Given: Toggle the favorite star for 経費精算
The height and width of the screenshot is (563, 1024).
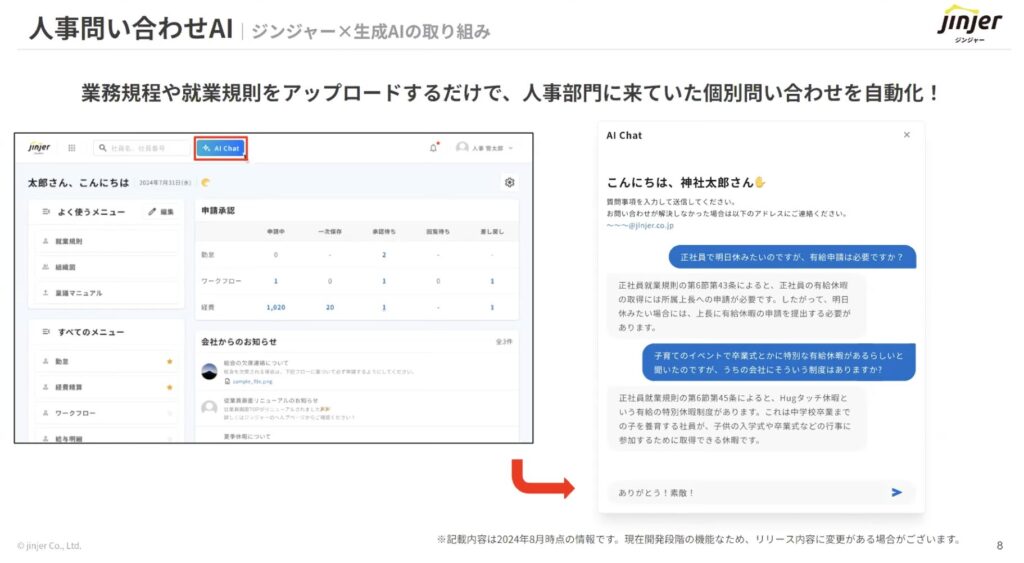Looking at the screenshot, I should tap(169, 386).
